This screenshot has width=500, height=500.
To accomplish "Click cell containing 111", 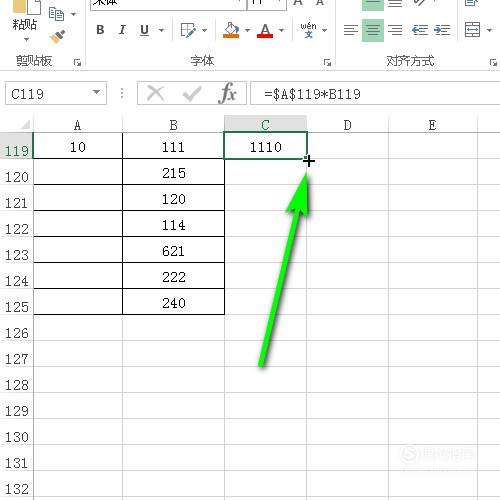I will tap(173, 146).
